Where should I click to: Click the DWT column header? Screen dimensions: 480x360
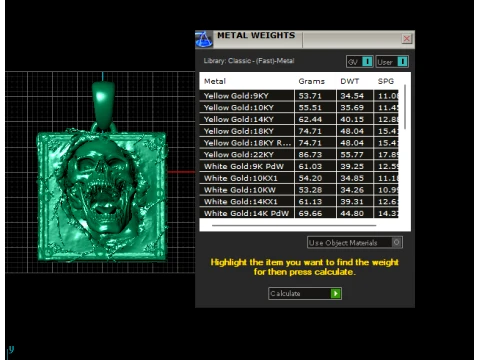point(350,81)
